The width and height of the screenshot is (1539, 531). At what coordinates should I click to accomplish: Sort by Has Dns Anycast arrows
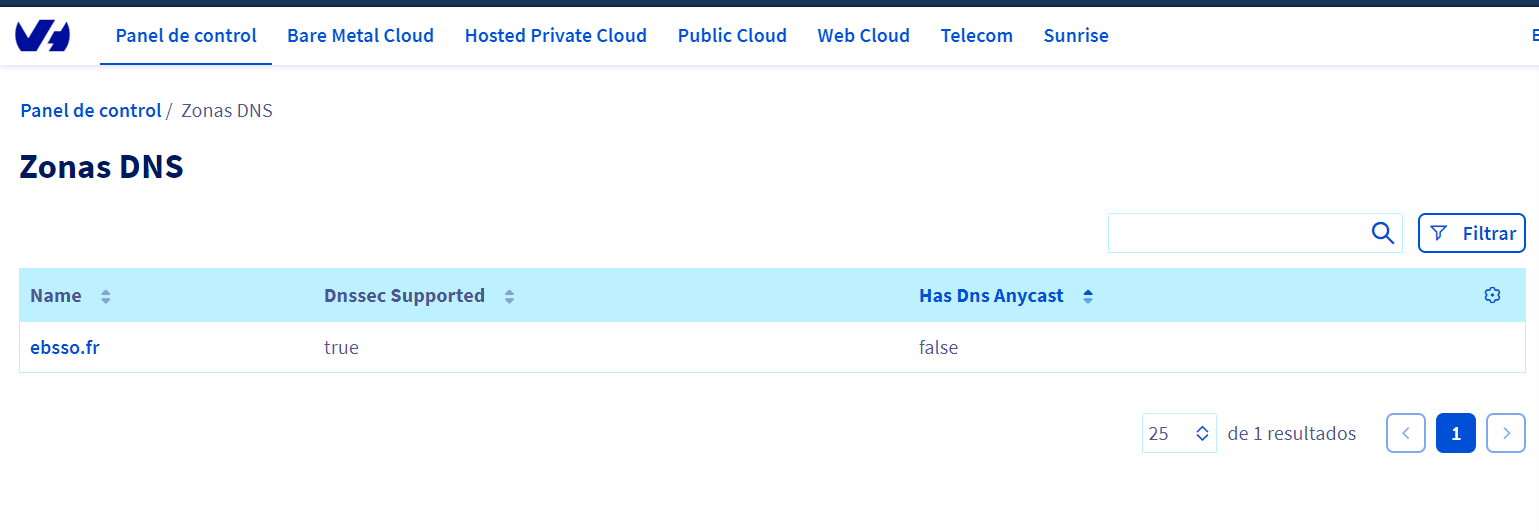click(1088, 296)
